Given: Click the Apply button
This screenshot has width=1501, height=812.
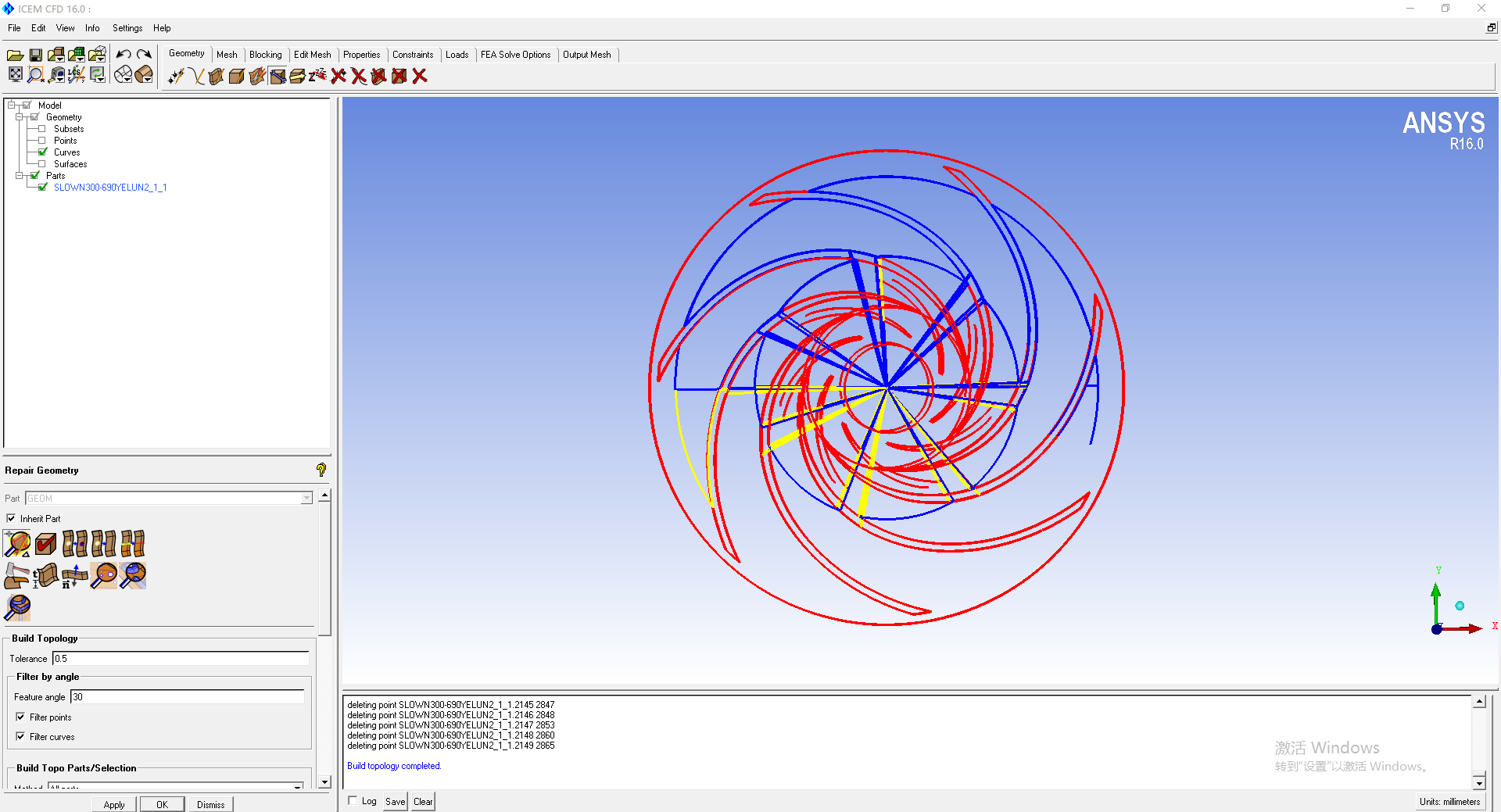Looking at the screenshot, I should tap(114, 804).
